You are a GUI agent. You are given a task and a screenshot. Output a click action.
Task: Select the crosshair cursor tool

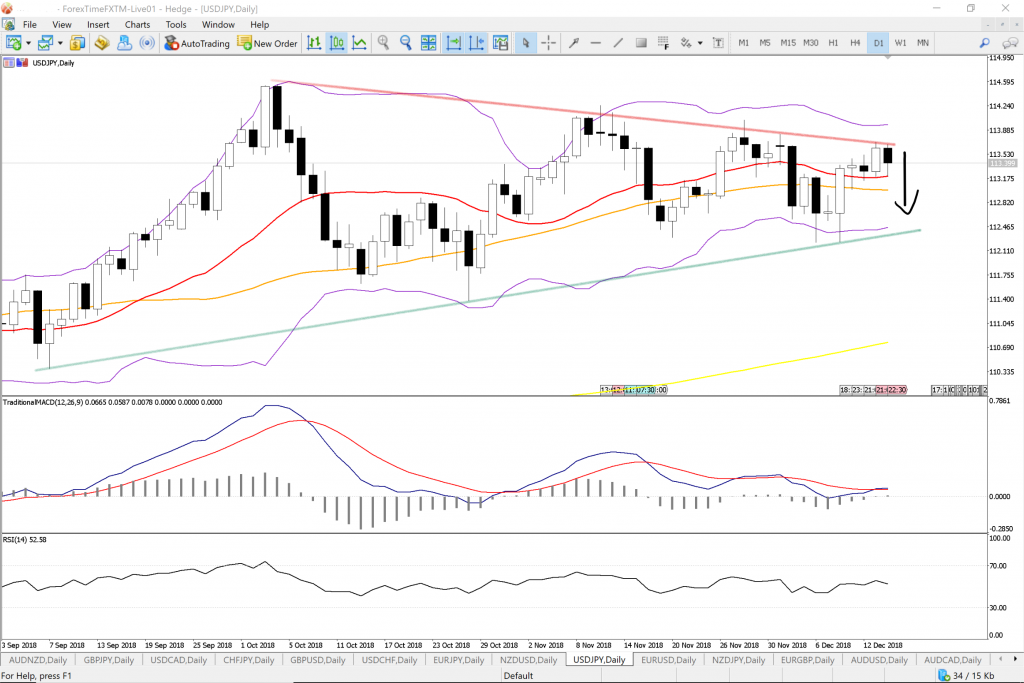549,43
